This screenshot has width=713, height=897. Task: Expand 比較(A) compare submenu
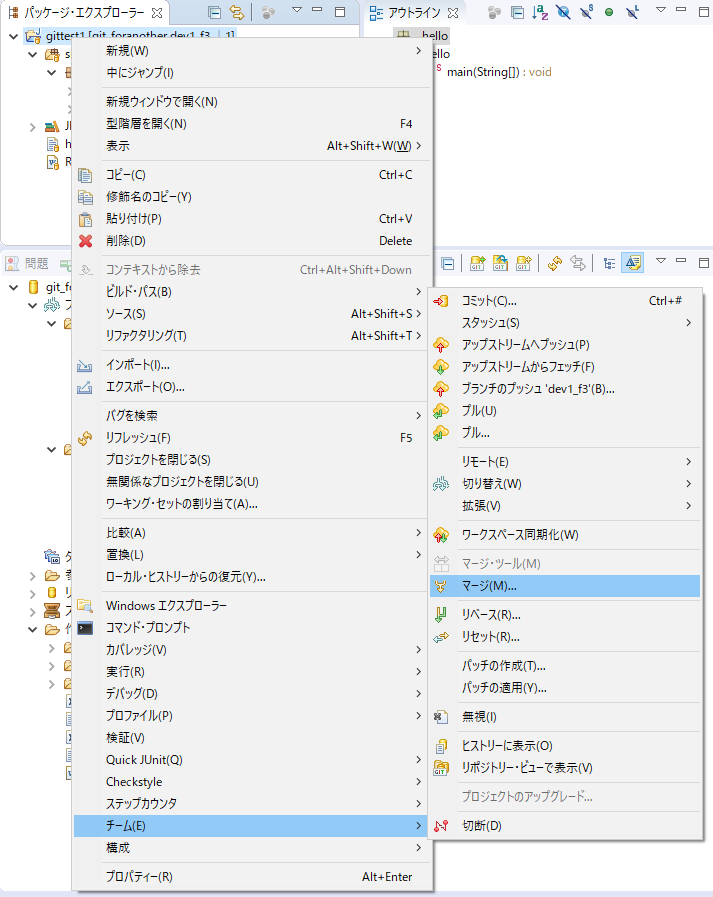pyautogui.click(x=252, y=533)
